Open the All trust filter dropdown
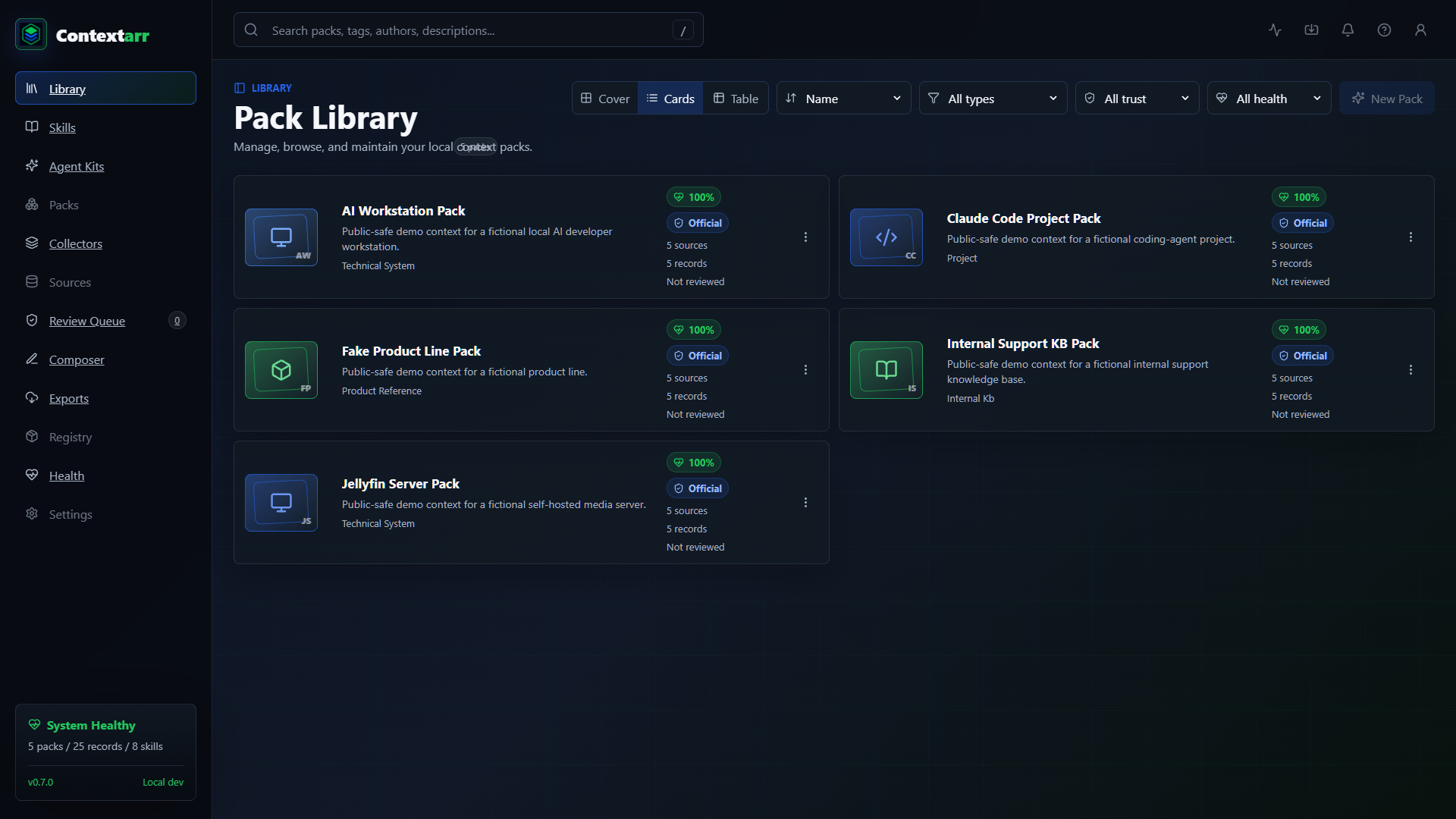Viewport: 1456px width, 819px height. click(1137, 99)
